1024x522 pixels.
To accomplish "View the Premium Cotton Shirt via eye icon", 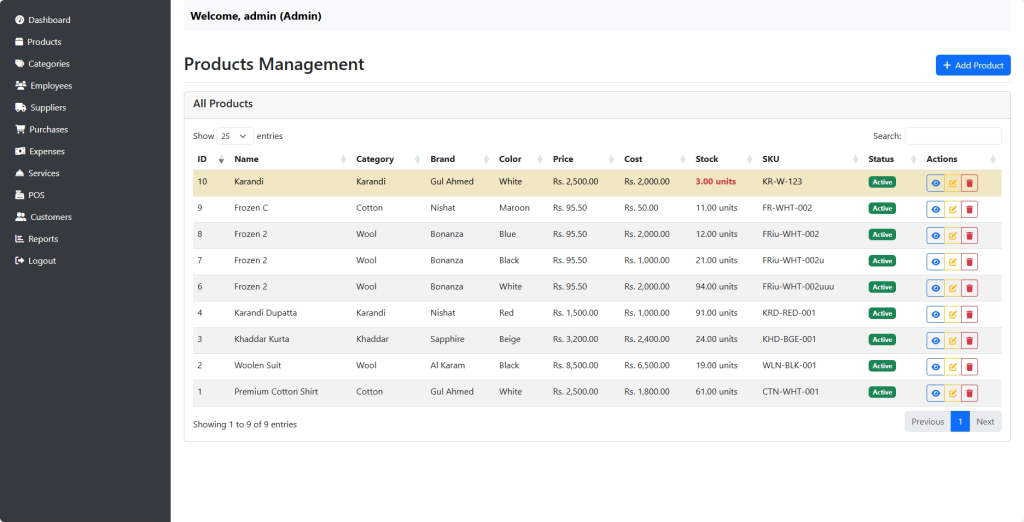I will tap(935, 393).
